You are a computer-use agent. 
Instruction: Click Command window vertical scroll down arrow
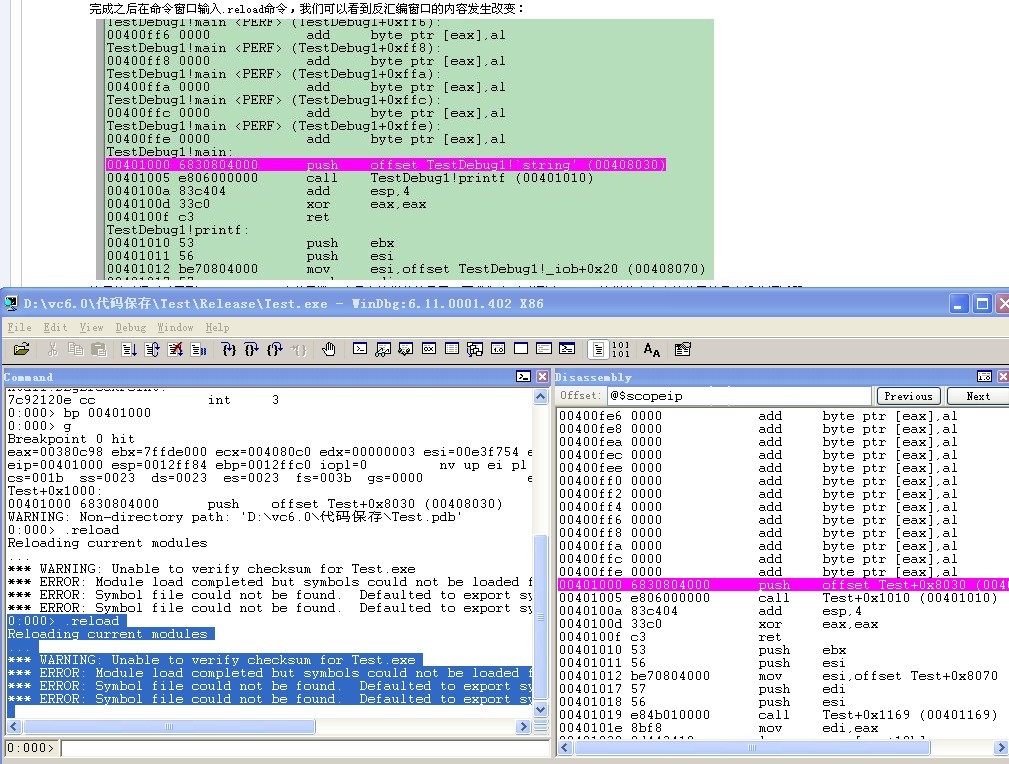tap(541, 709)
